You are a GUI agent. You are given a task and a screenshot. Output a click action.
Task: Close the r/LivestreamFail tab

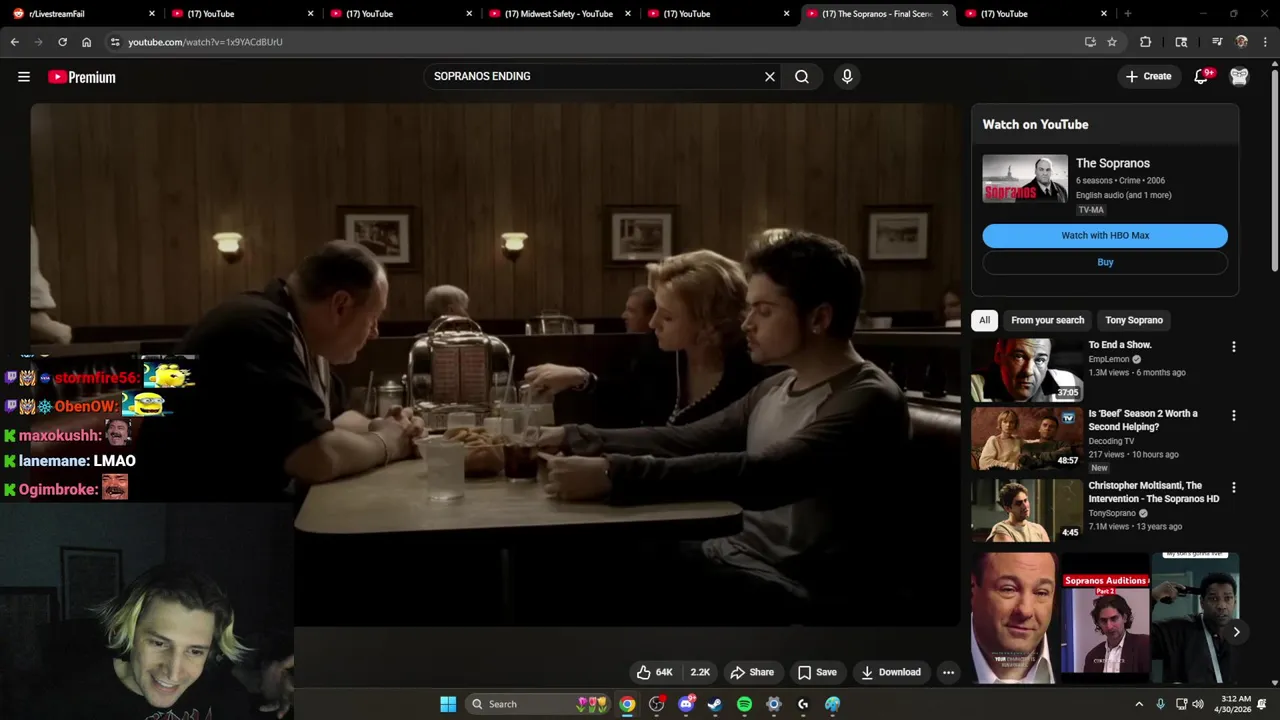click(152, 14)
